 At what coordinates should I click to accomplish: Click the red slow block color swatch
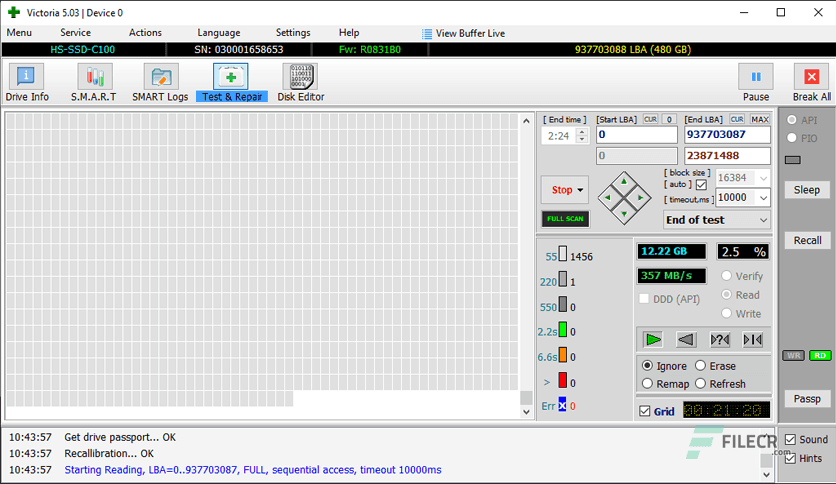pos(562,381)
